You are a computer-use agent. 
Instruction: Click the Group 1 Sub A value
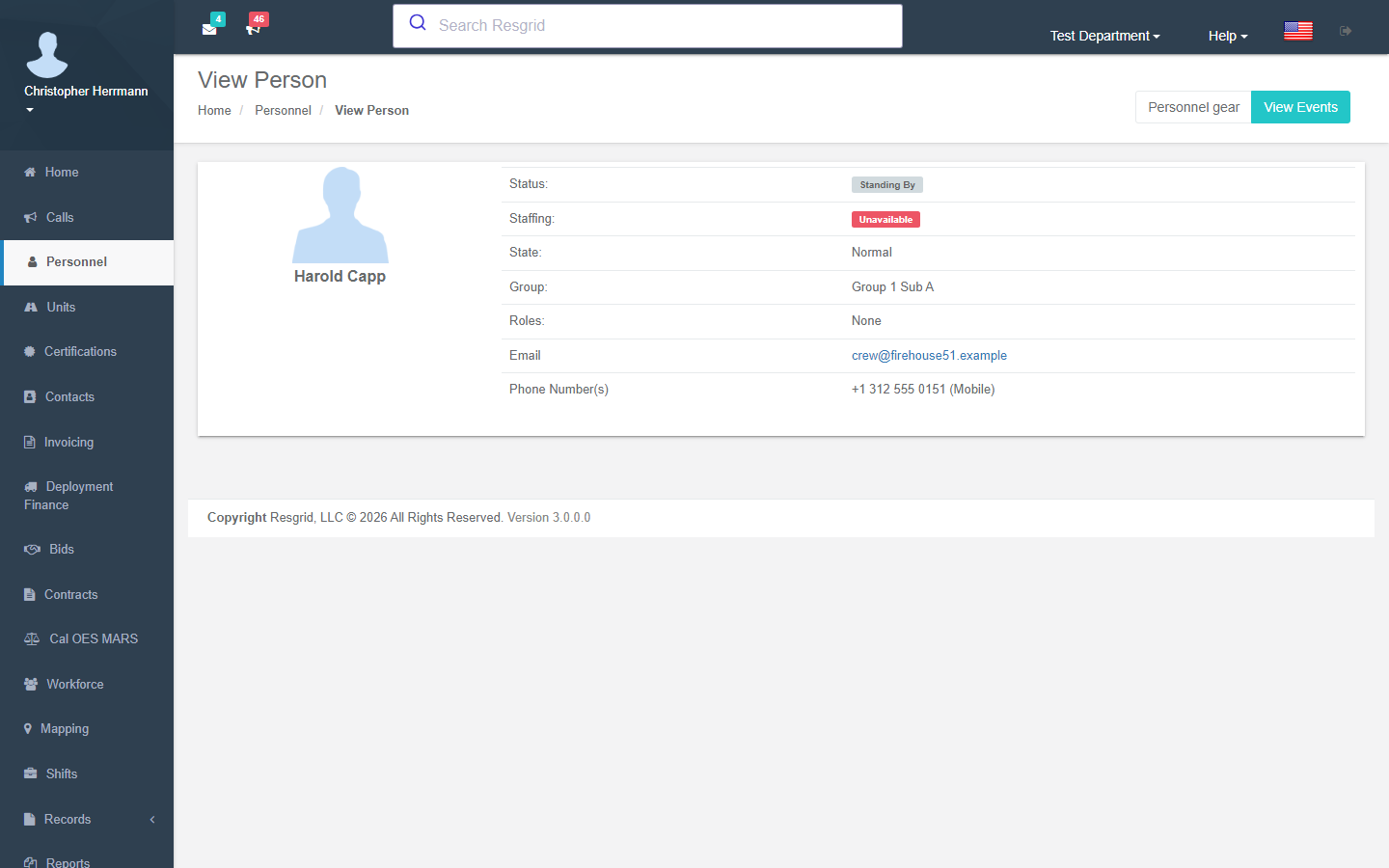tap(892, 287)
